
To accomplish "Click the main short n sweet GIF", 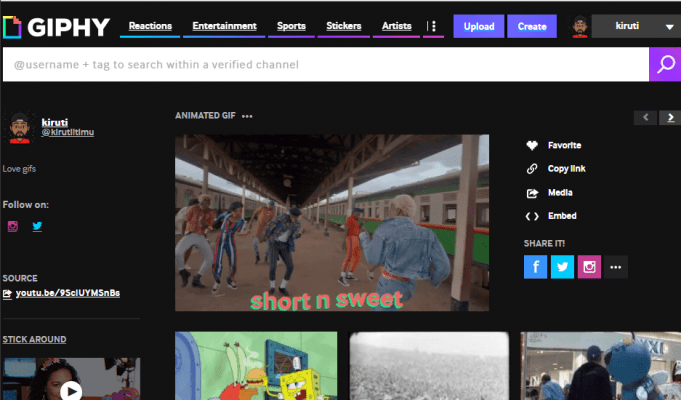I will coord(332,223).
